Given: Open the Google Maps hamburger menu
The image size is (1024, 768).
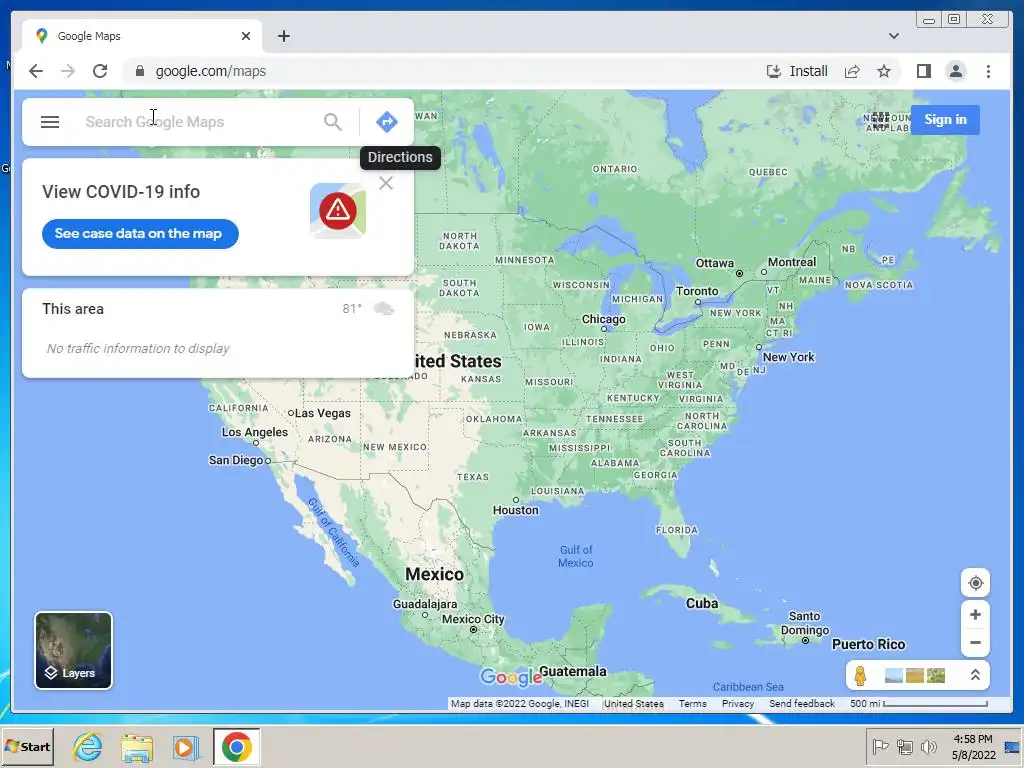Looking at the screenshot, I should pos(50,121).
